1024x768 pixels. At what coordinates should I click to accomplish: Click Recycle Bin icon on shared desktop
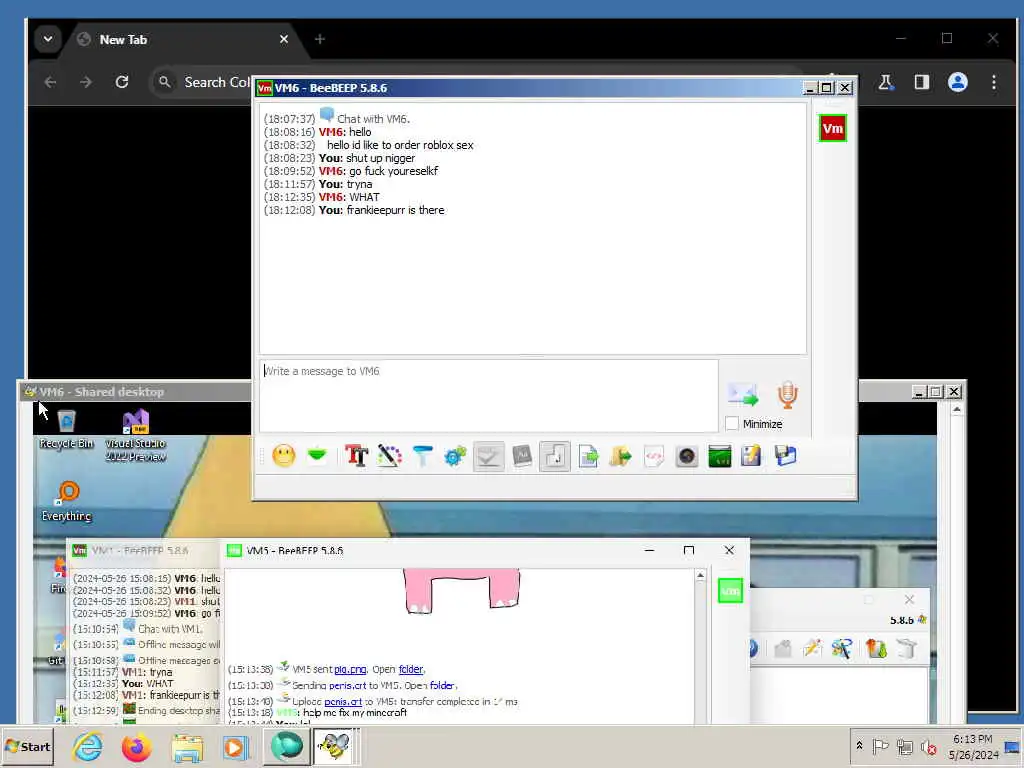pos(66,429)
